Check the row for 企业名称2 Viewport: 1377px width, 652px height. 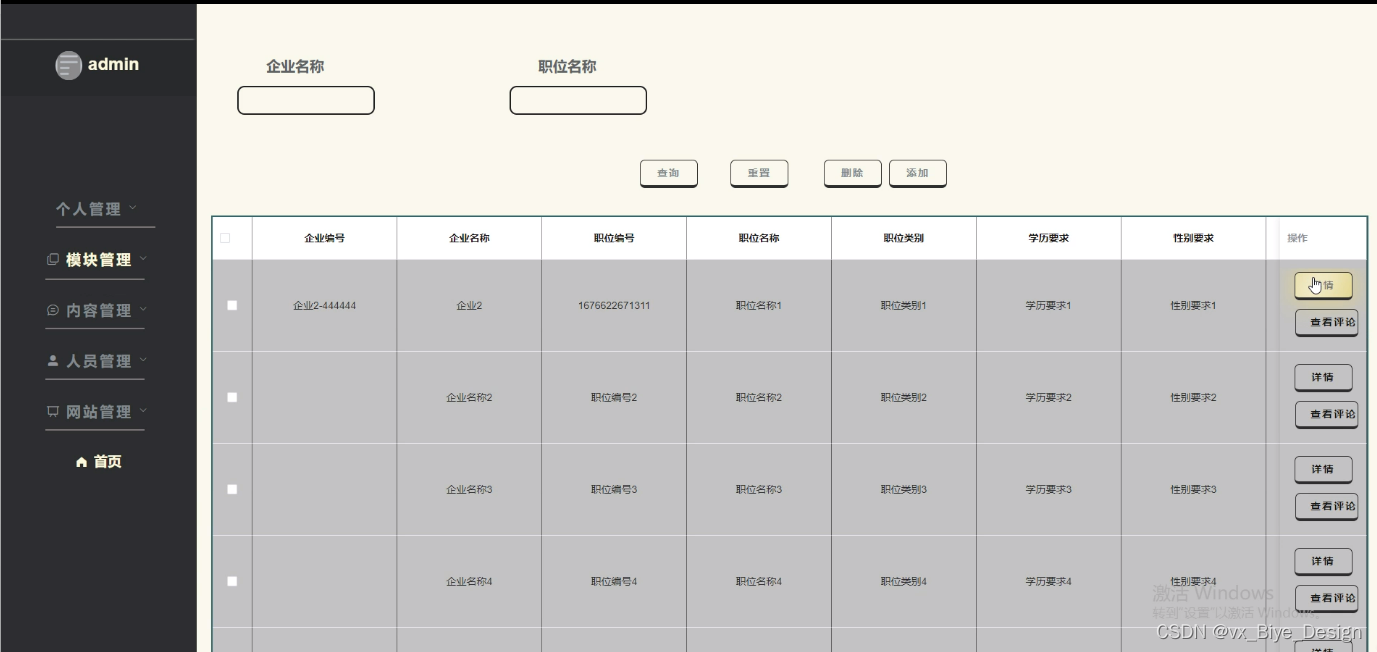[232, 397]
